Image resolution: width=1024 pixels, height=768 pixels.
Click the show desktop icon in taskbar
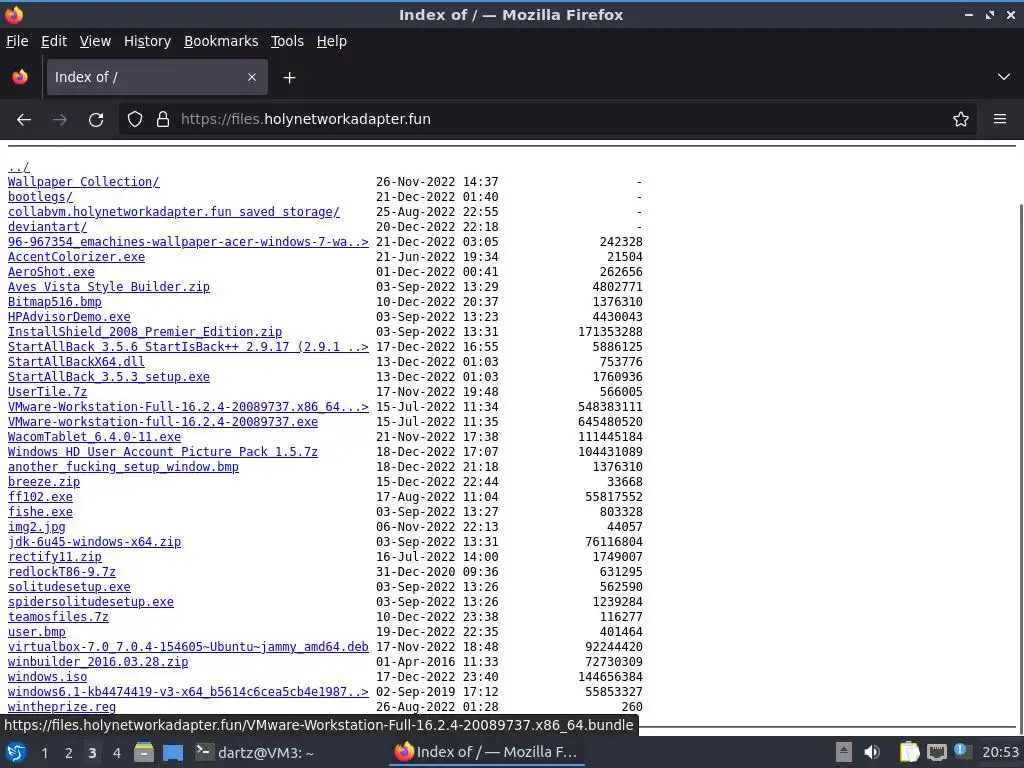(x=173, y=752)
